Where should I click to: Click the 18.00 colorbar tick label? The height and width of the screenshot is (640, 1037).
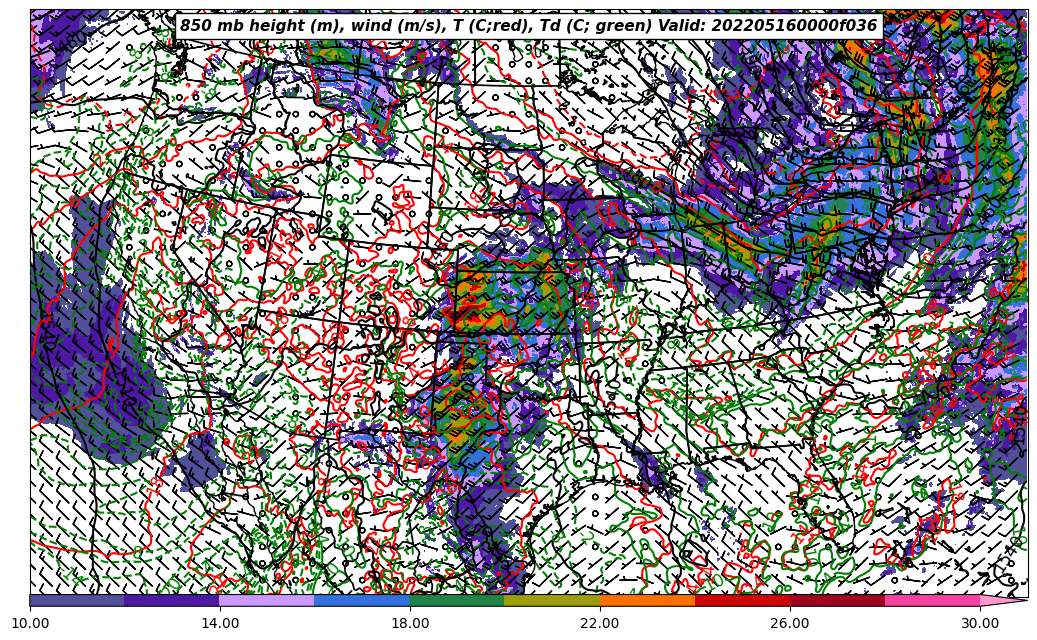click(x=410, y=623)
